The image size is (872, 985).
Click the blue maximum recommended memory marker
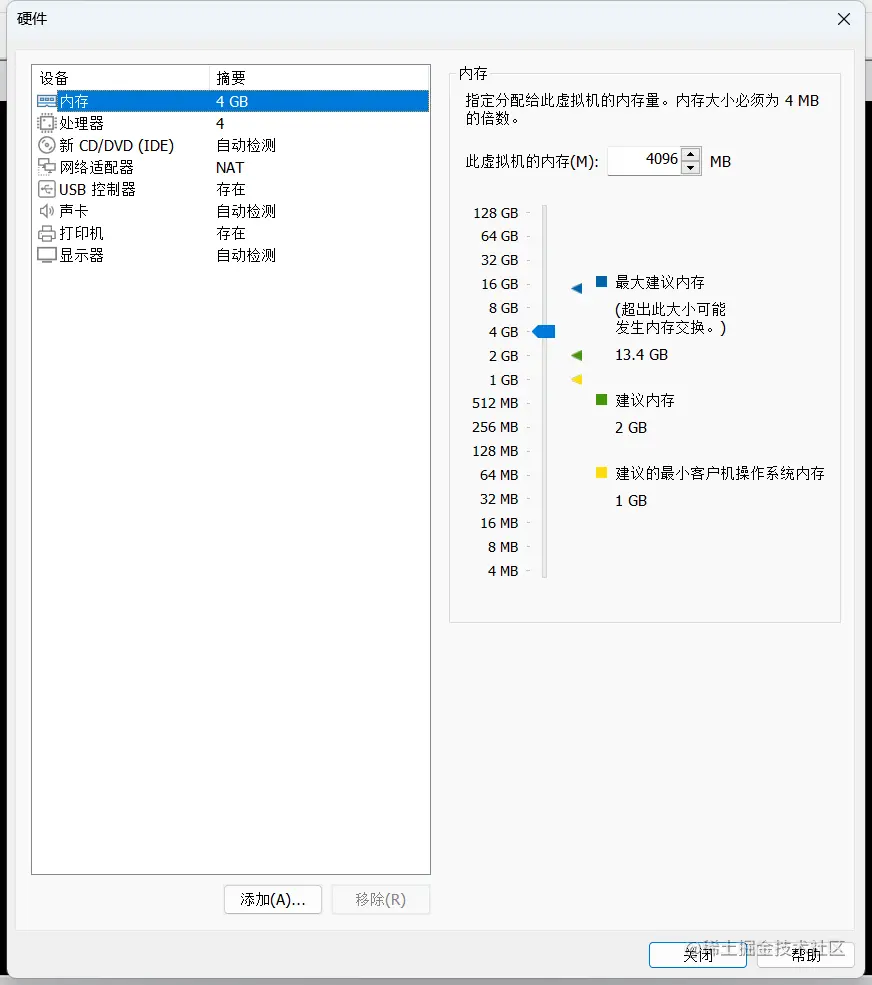coord(577,288)
